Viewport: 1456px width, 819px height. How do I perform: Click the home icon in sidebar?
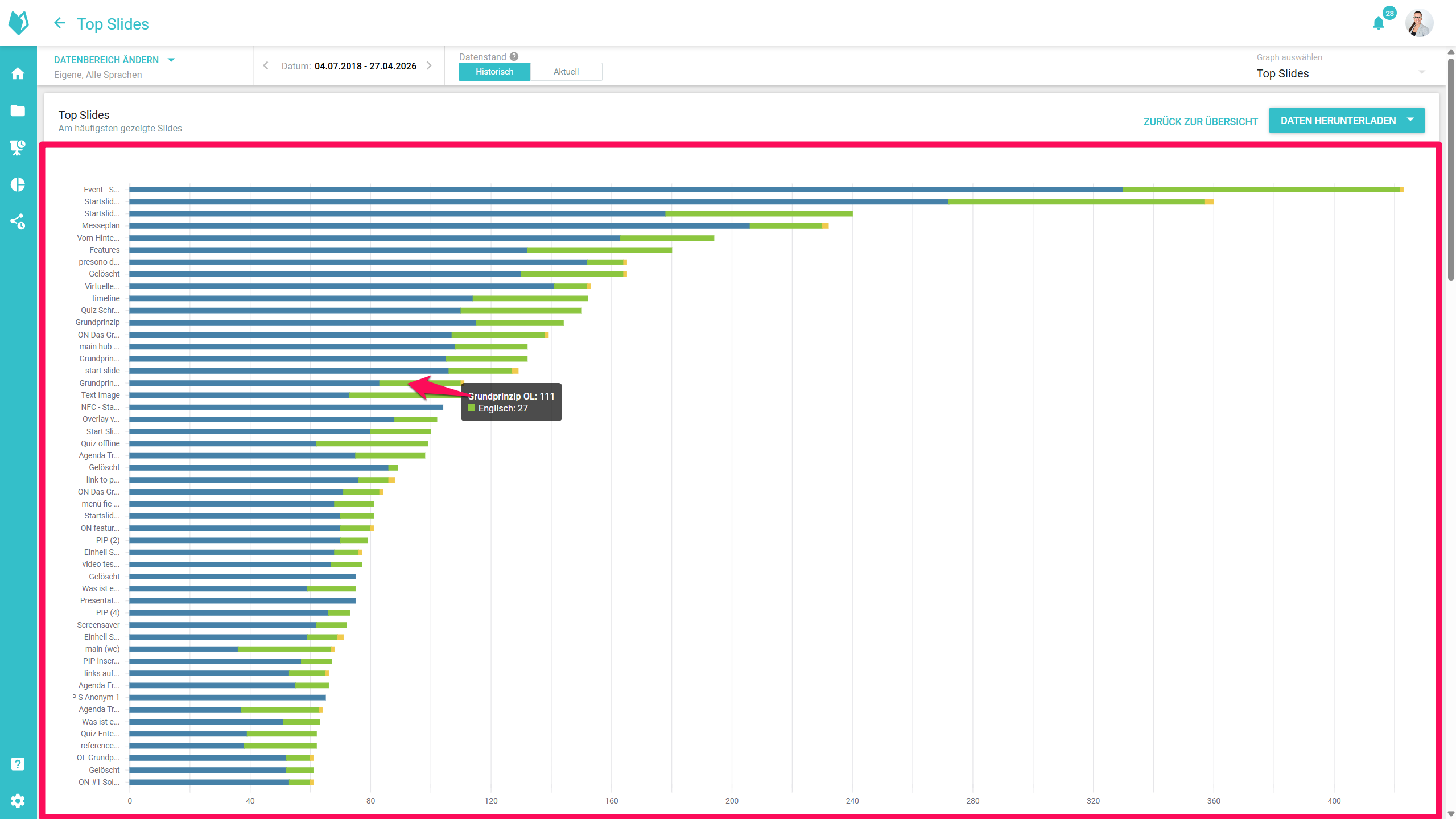(18, 73)
